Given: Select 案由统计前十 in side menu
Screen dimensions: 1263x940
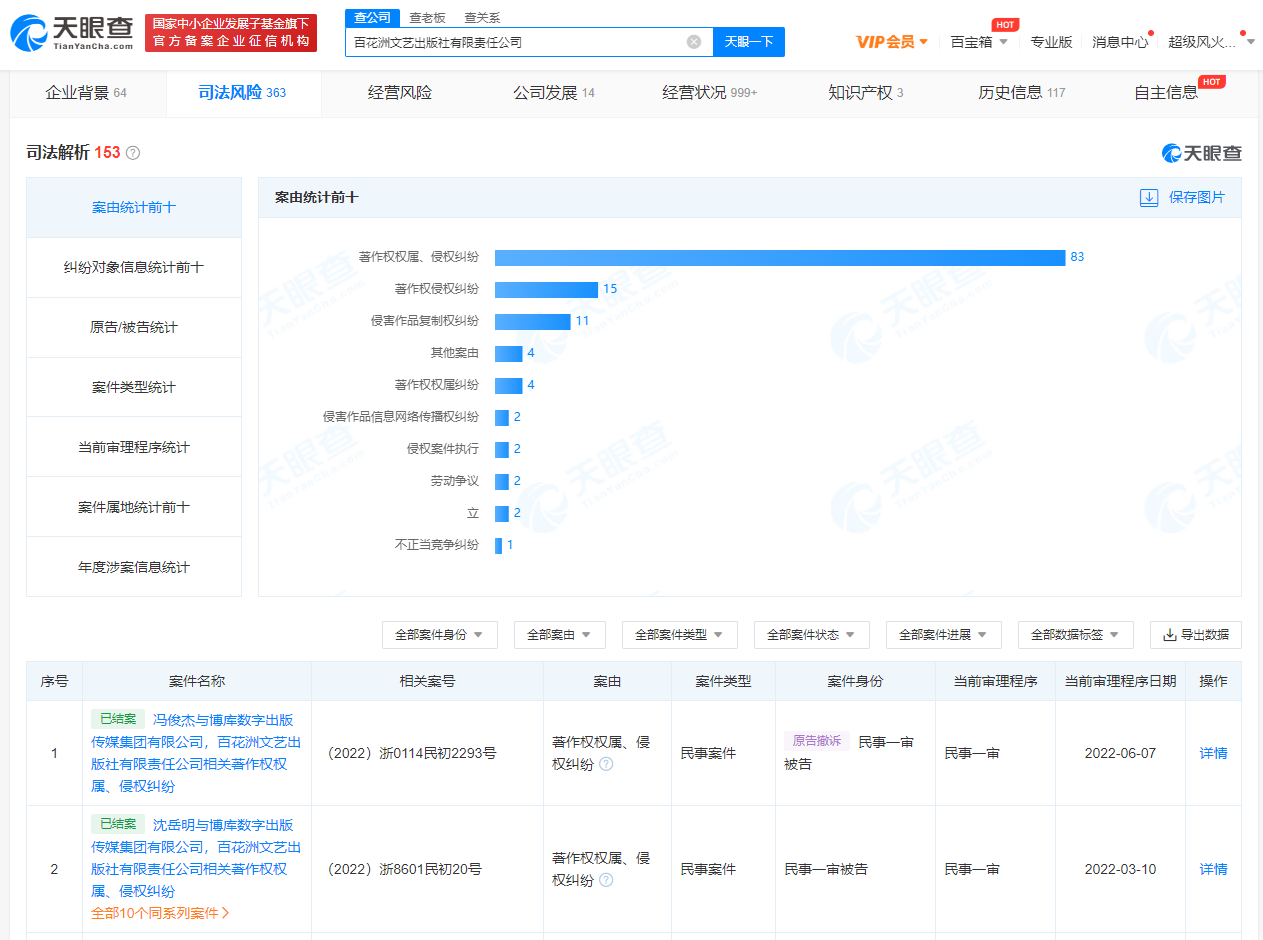Looking at the screenshot, I should pos(134,208).
